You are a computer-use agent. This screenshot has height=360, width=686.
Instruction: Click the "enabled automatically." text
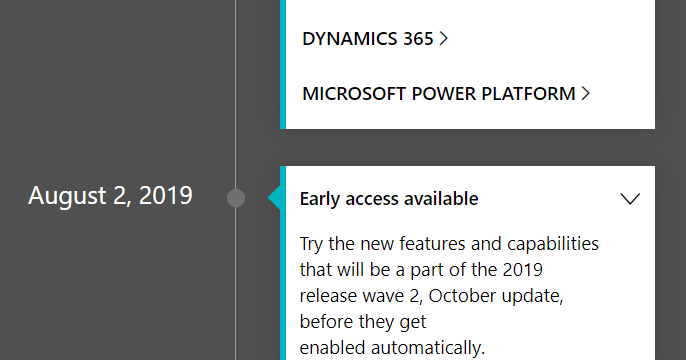(392, 348)
